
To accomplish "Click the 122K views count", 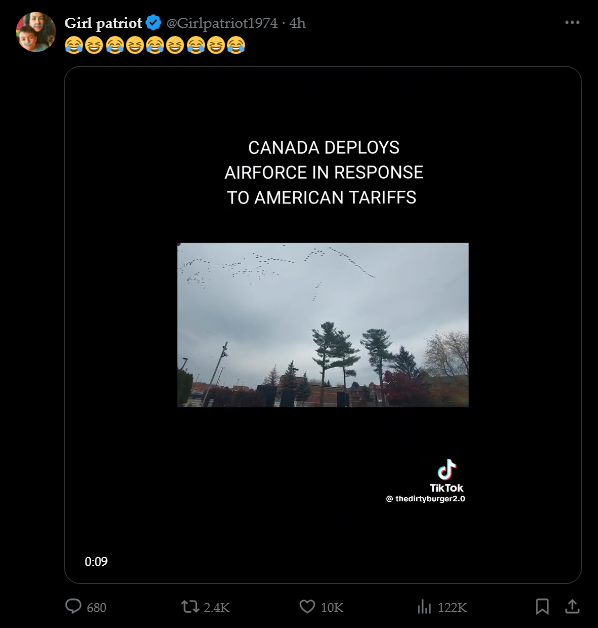I will point(452,608).
